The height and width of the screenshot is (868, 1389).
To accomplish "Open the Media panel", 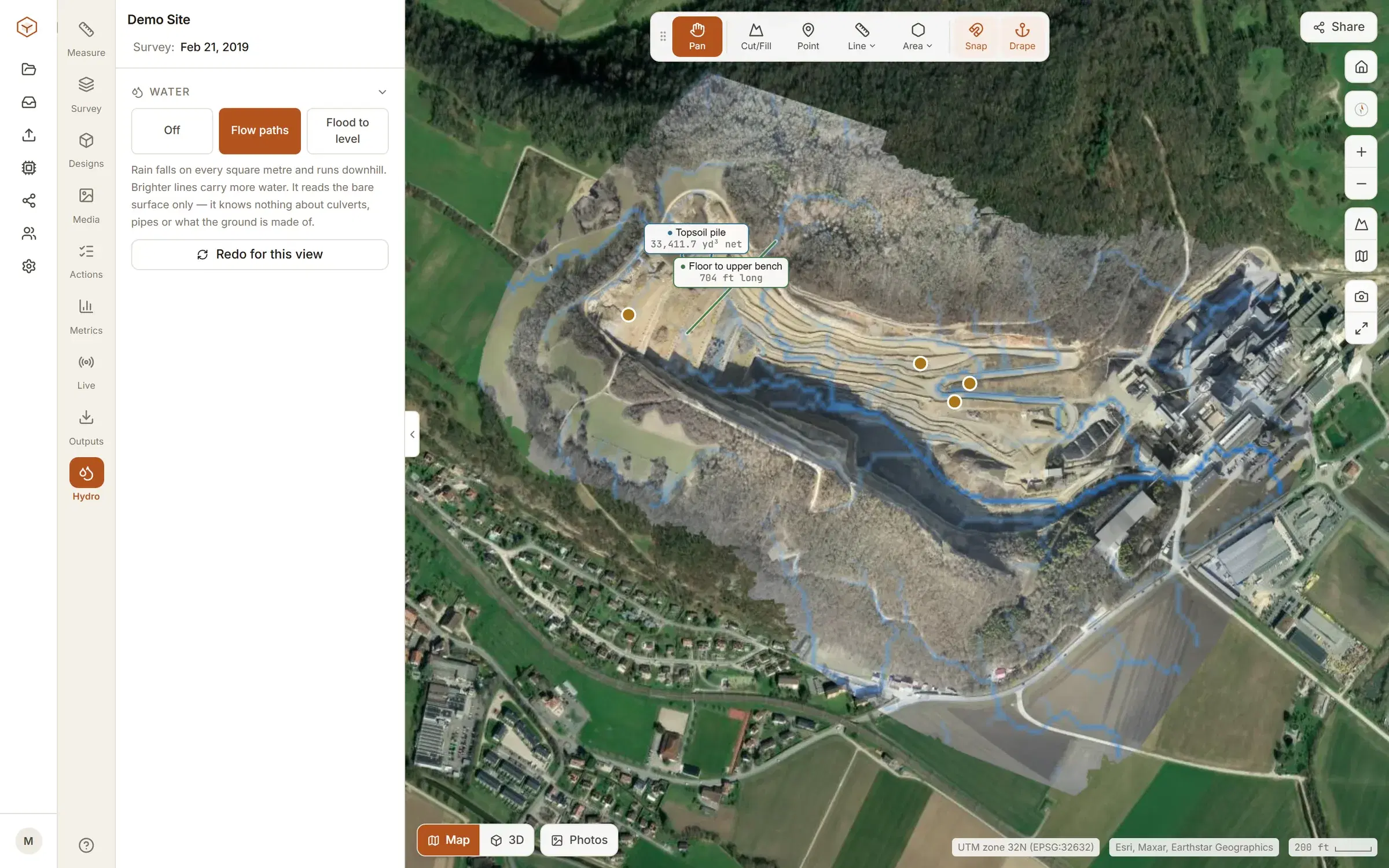I will pos(86,206).
